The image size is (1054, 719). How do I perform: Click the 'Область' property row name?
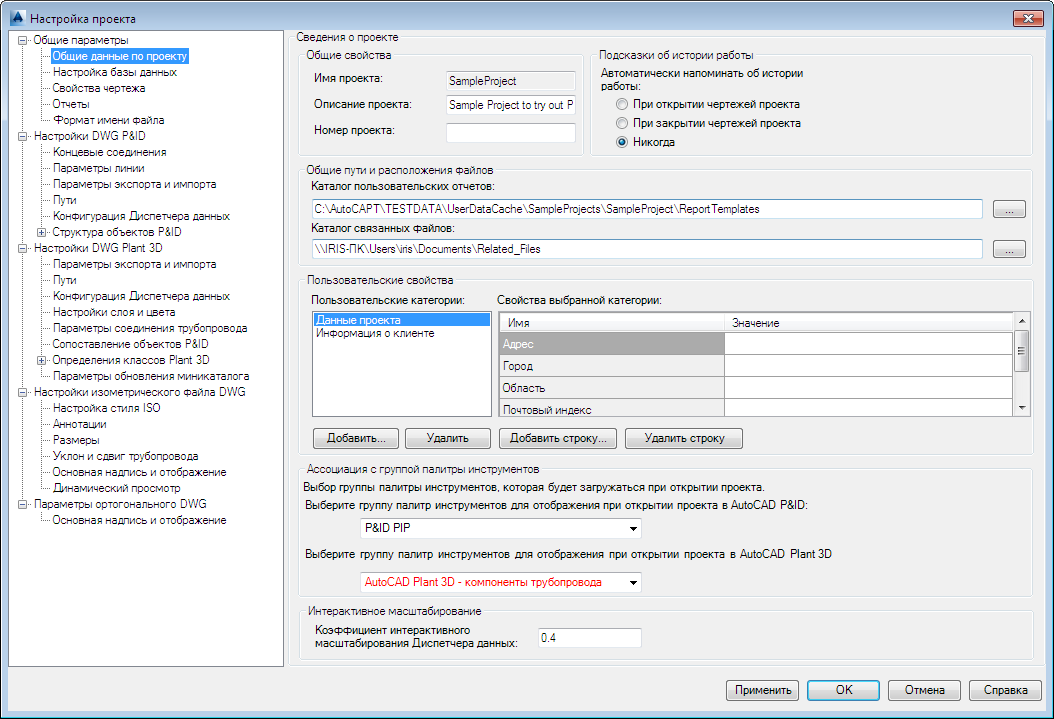click(x=612, y=388)
